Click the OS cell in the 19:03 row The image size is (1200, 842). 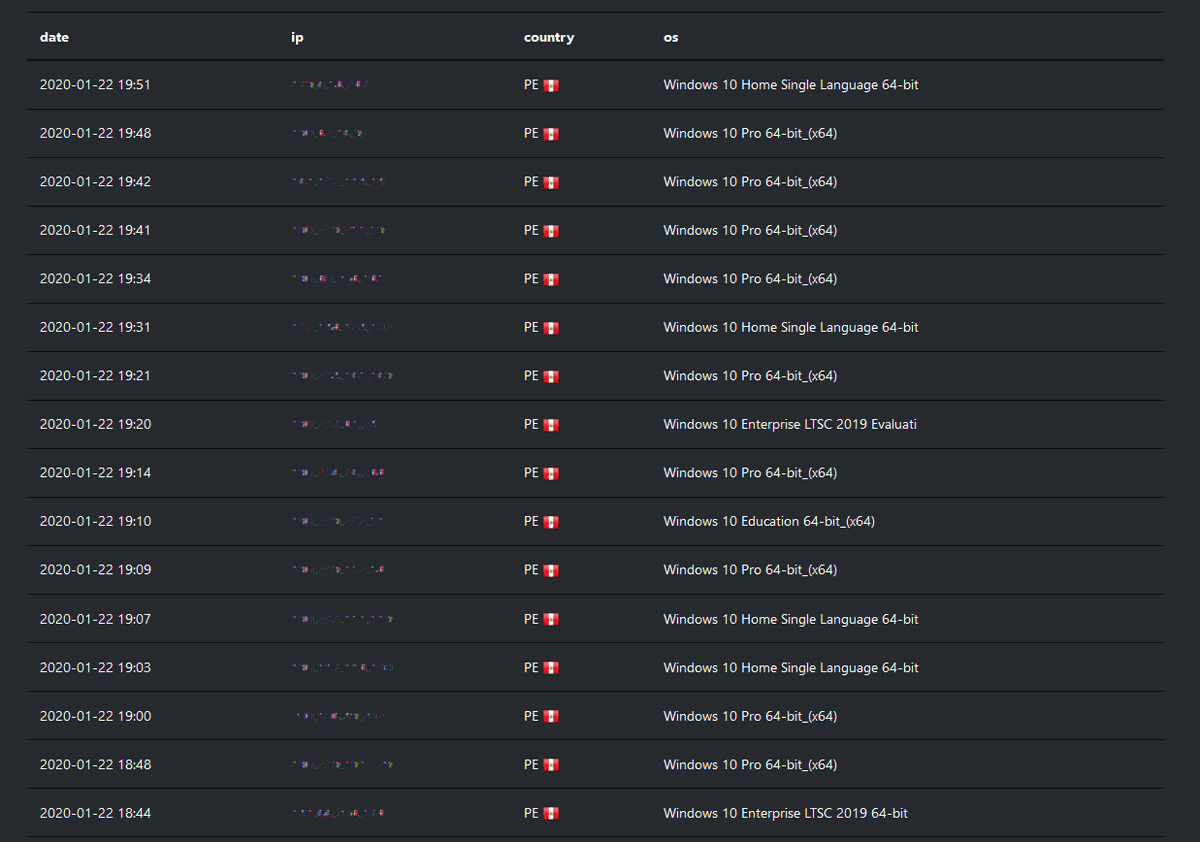coord(790,667)
